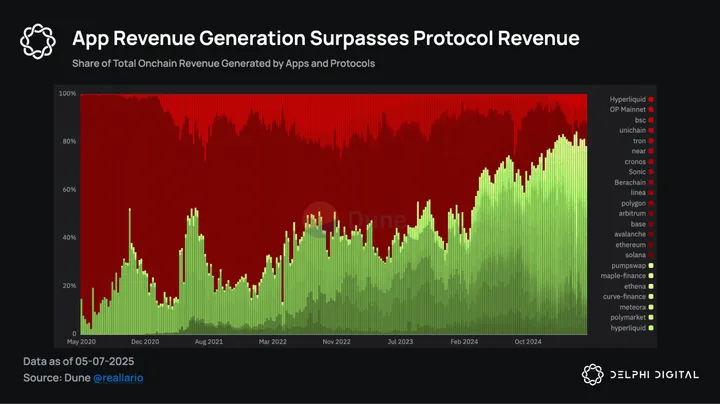Click the red dot next to solana
The width and height of the screenshot is (720, 404).
click(653, 255)
